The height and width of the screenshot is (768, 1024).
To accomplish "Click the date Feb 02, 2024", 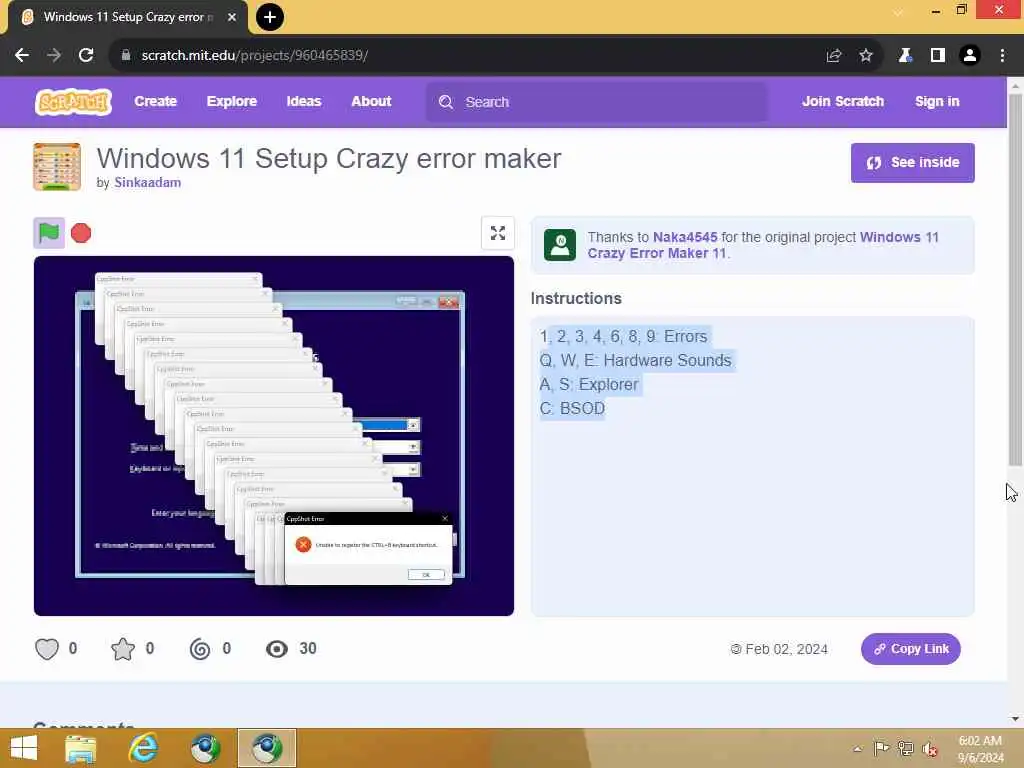I will (786, 649).
